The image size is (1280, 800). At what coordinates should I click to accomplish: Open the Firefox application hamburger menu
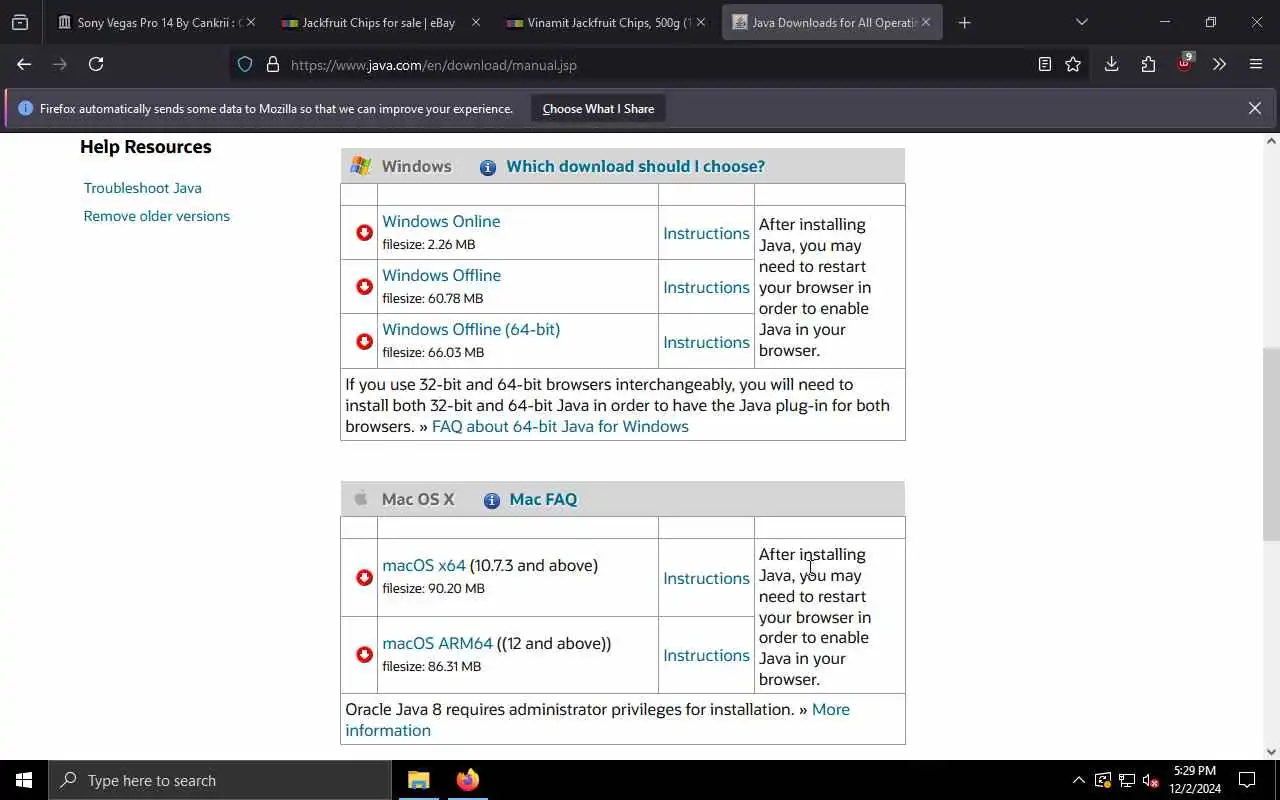pyautogui.click(x=1256, y=64)
